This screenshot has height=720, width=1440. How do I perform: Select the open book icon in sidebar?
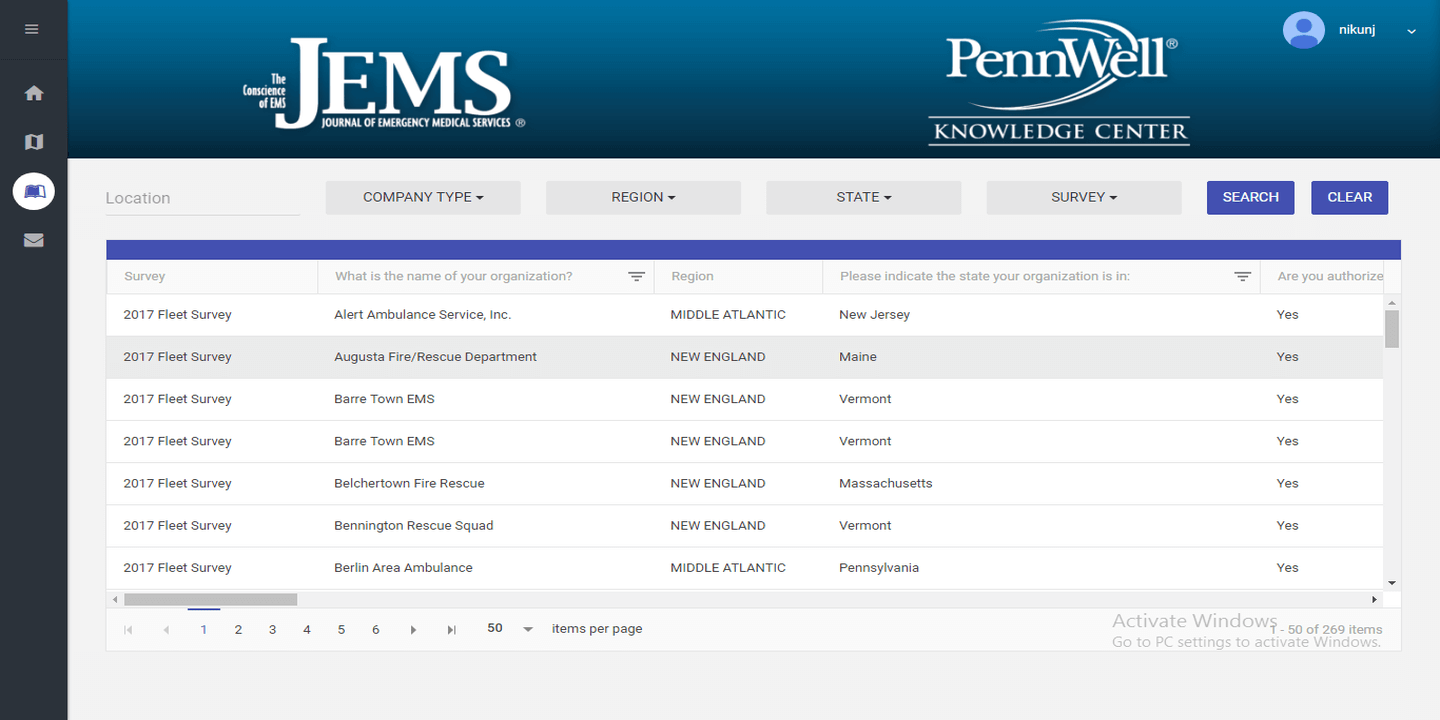[x=34, y=190]
